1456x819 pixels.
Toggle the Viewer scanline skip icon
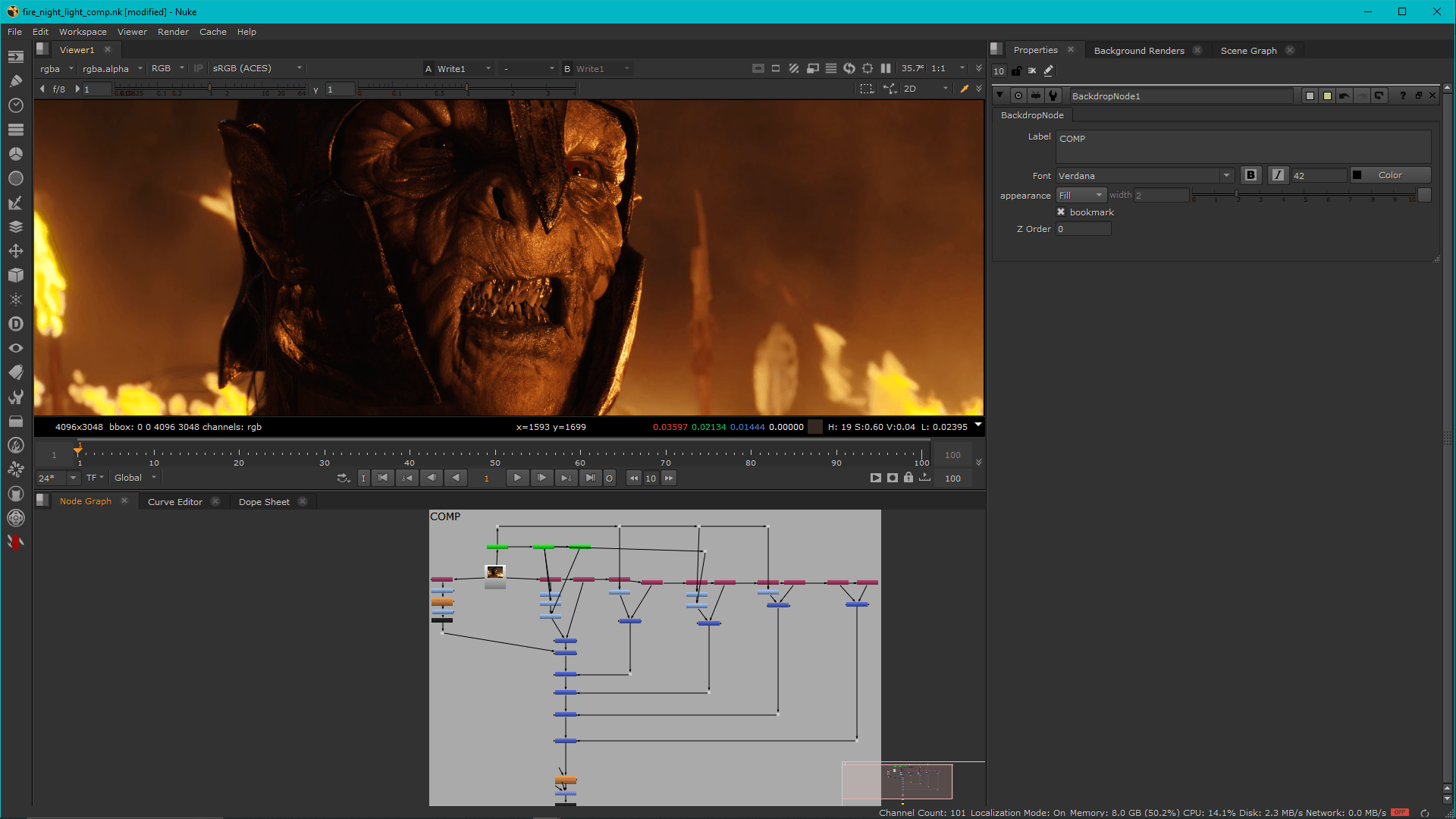coord(831,68)
